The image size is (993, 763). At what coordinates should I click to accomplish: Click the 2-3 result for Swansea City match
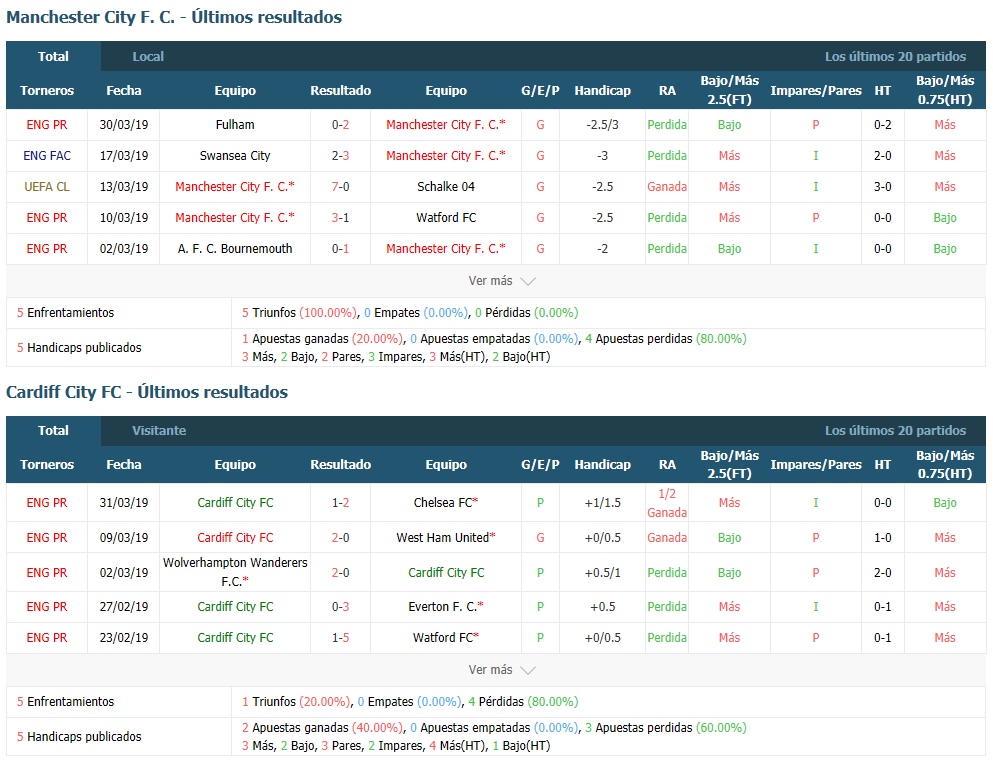coord(340,156)
